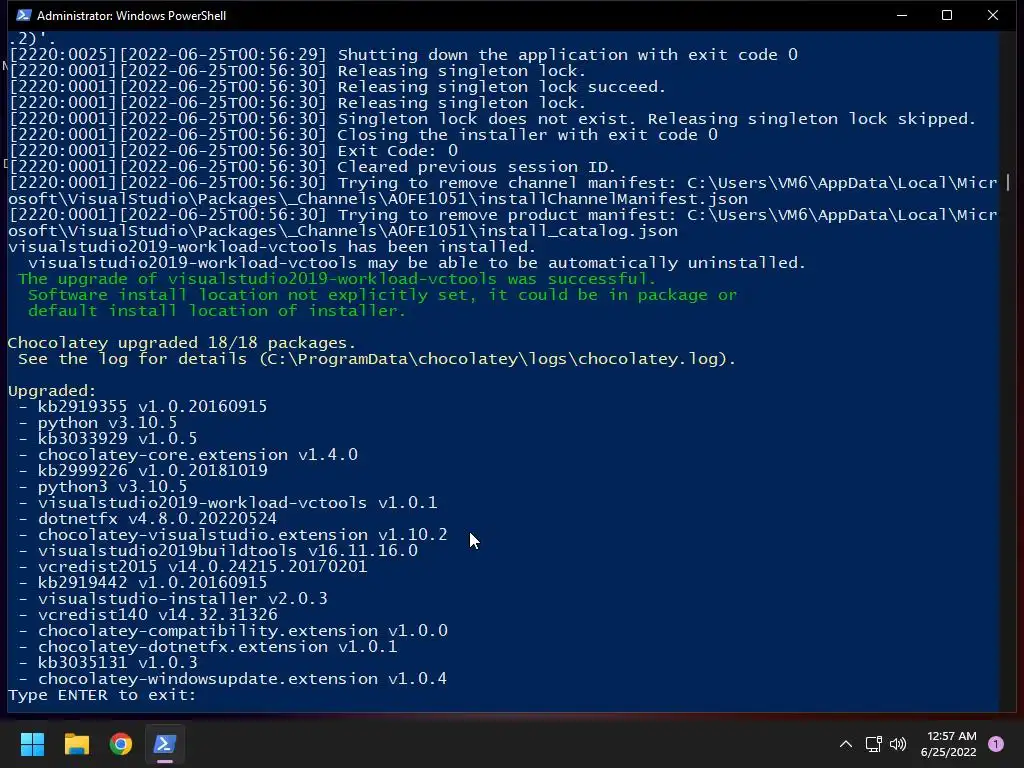
Task: Close the Administrator PowerShell window
Action: point(993,15)
